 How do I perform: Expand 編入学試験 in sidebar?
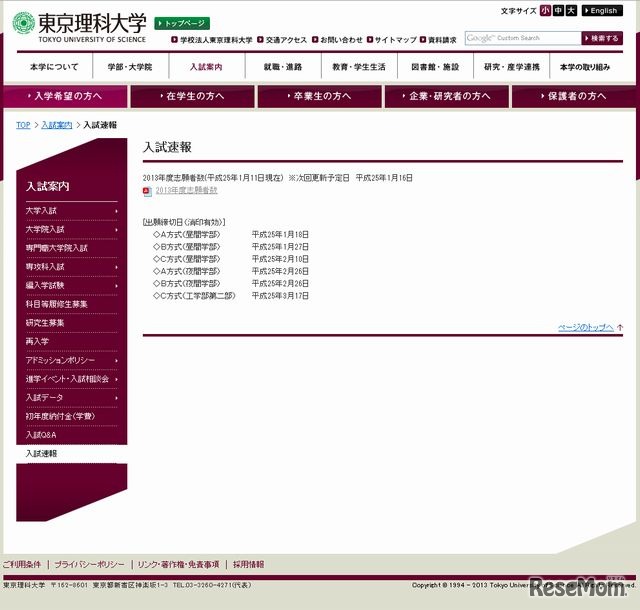[x=72, y=286]
